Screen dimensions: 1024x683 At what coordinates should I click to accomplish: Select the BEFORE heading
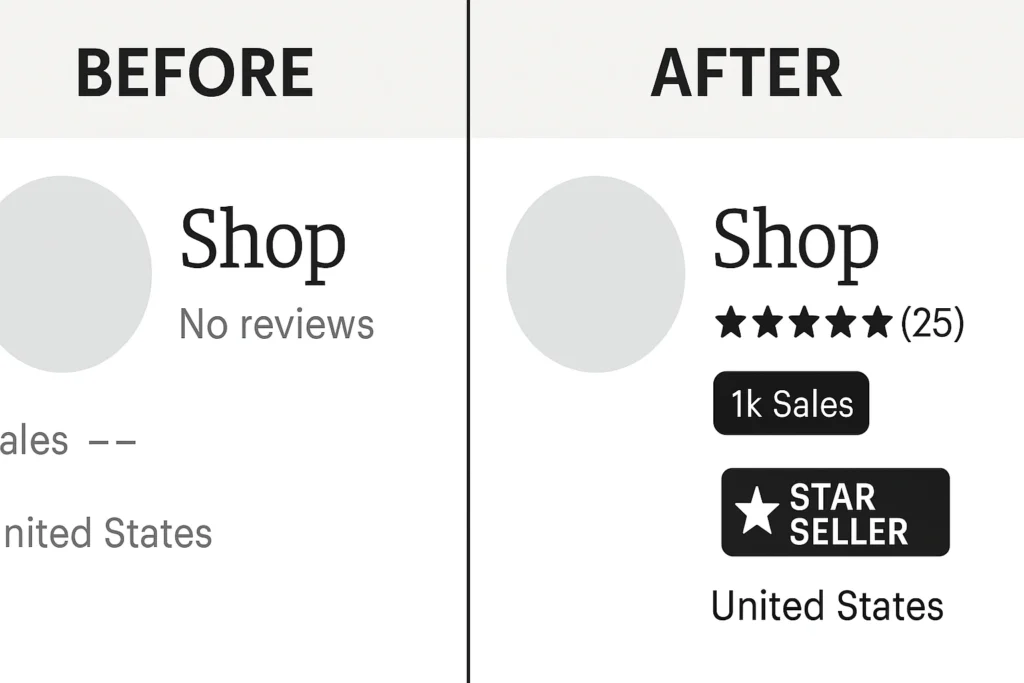click(195, 72)
